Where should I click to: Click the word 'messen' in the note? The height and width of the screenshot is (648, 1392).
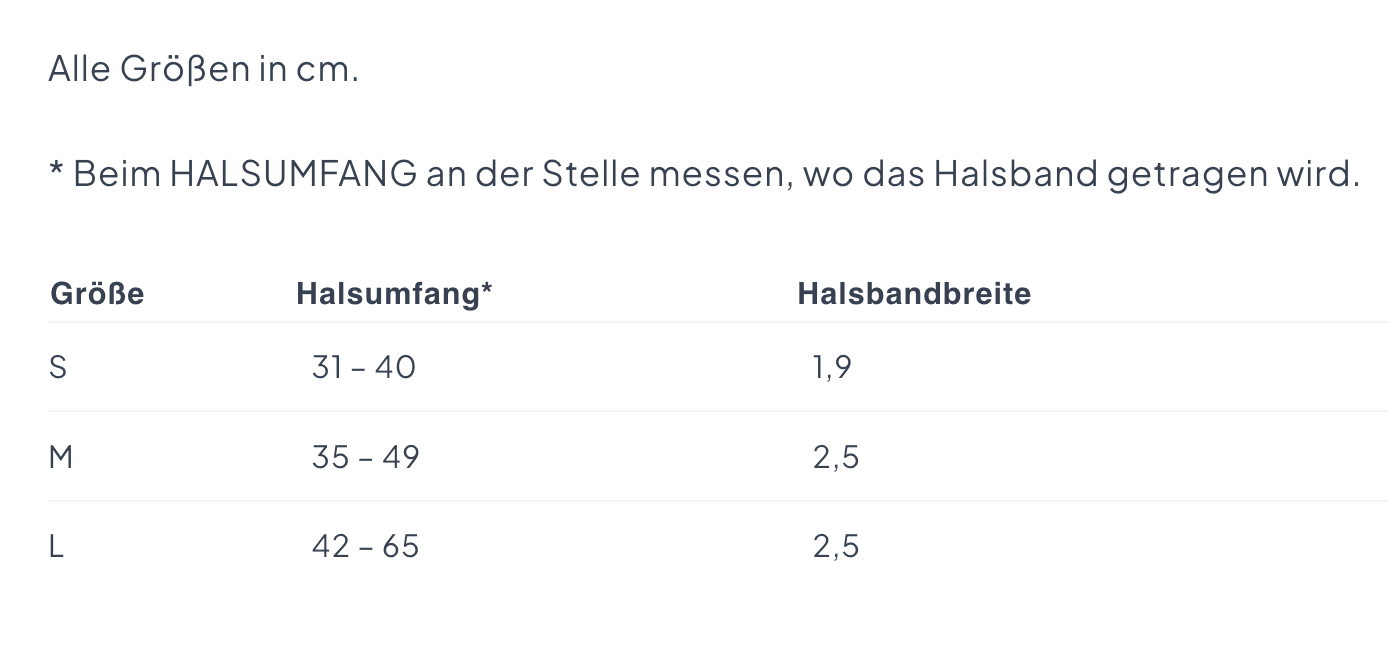tap(719, 176)
